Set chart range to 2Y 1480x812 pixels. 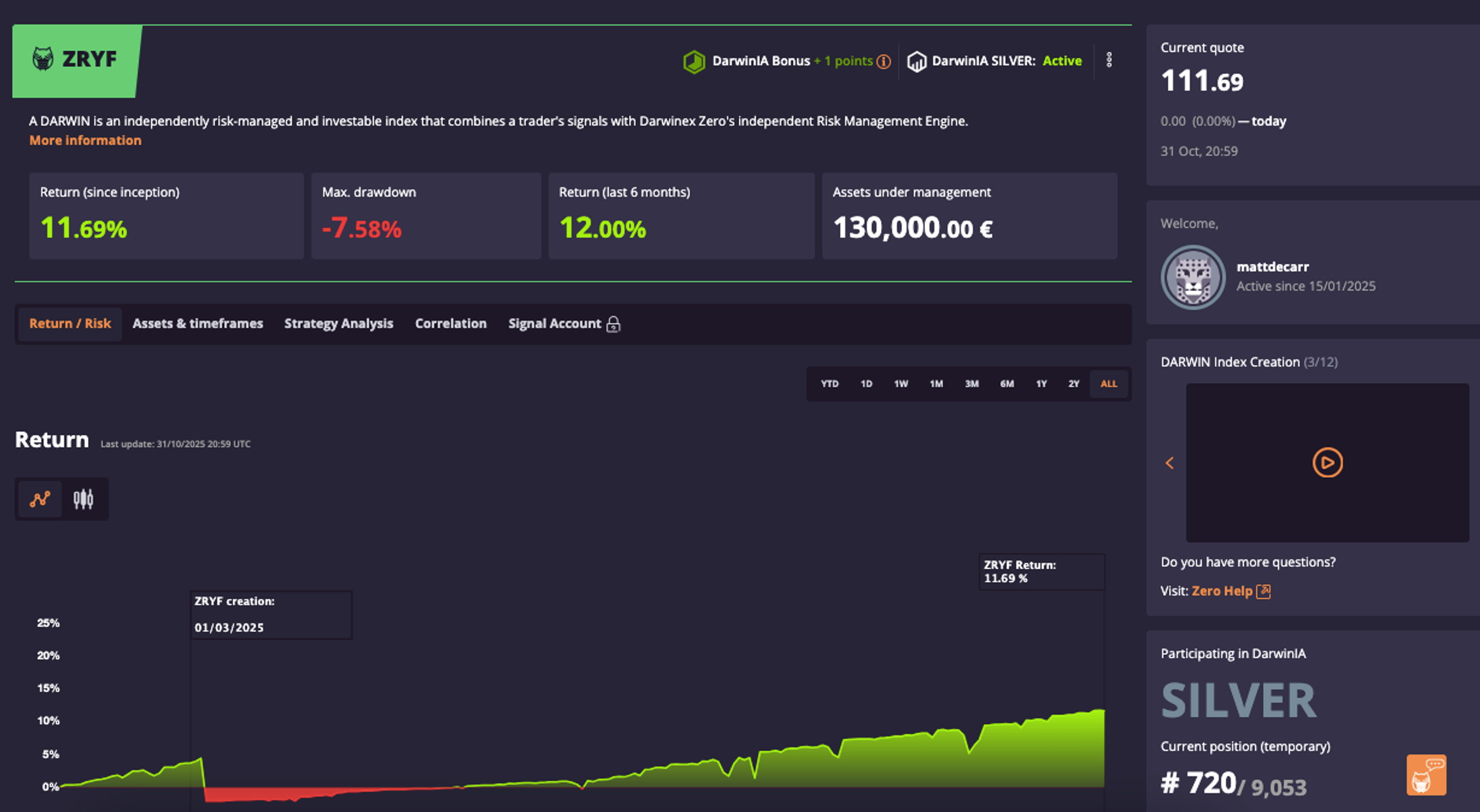coord(1074,384)
